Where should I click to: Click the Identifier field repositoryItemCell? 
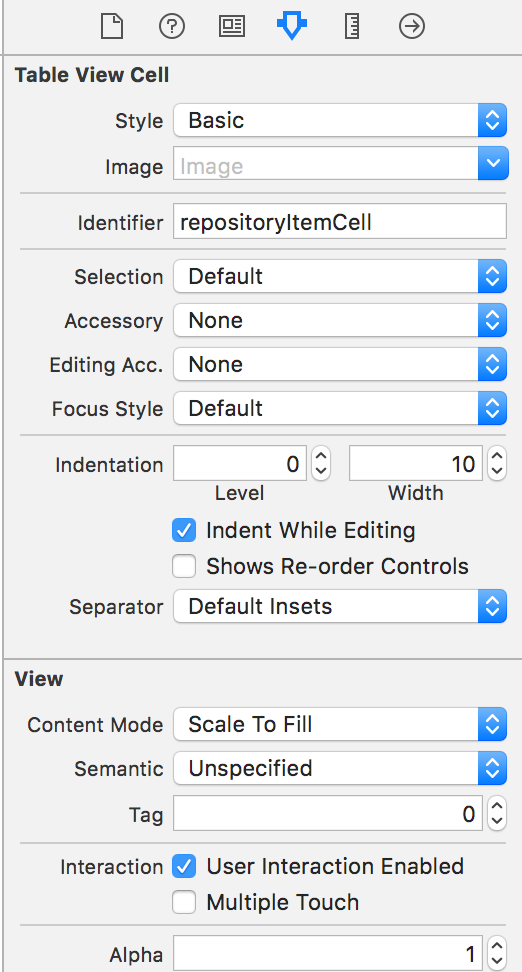point(340,222)
